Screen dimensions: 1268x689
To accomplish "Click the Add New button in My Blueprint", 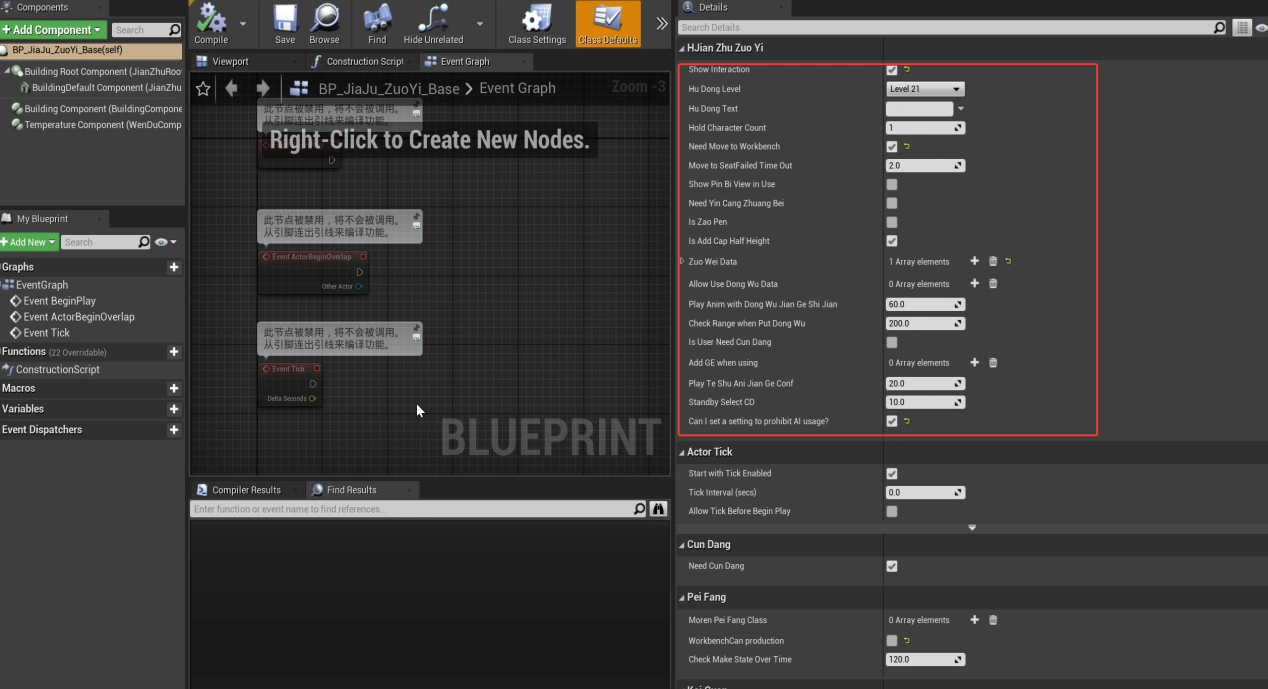I will (x=28, y=242).
